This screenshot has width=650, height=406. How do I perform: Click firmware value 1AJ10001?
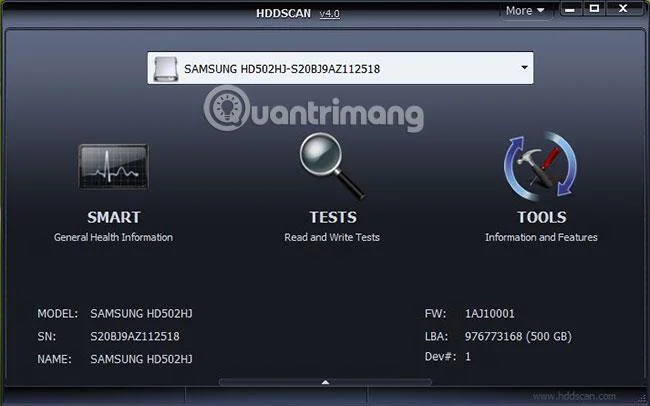pyautogui.click(x=490, y=314)
